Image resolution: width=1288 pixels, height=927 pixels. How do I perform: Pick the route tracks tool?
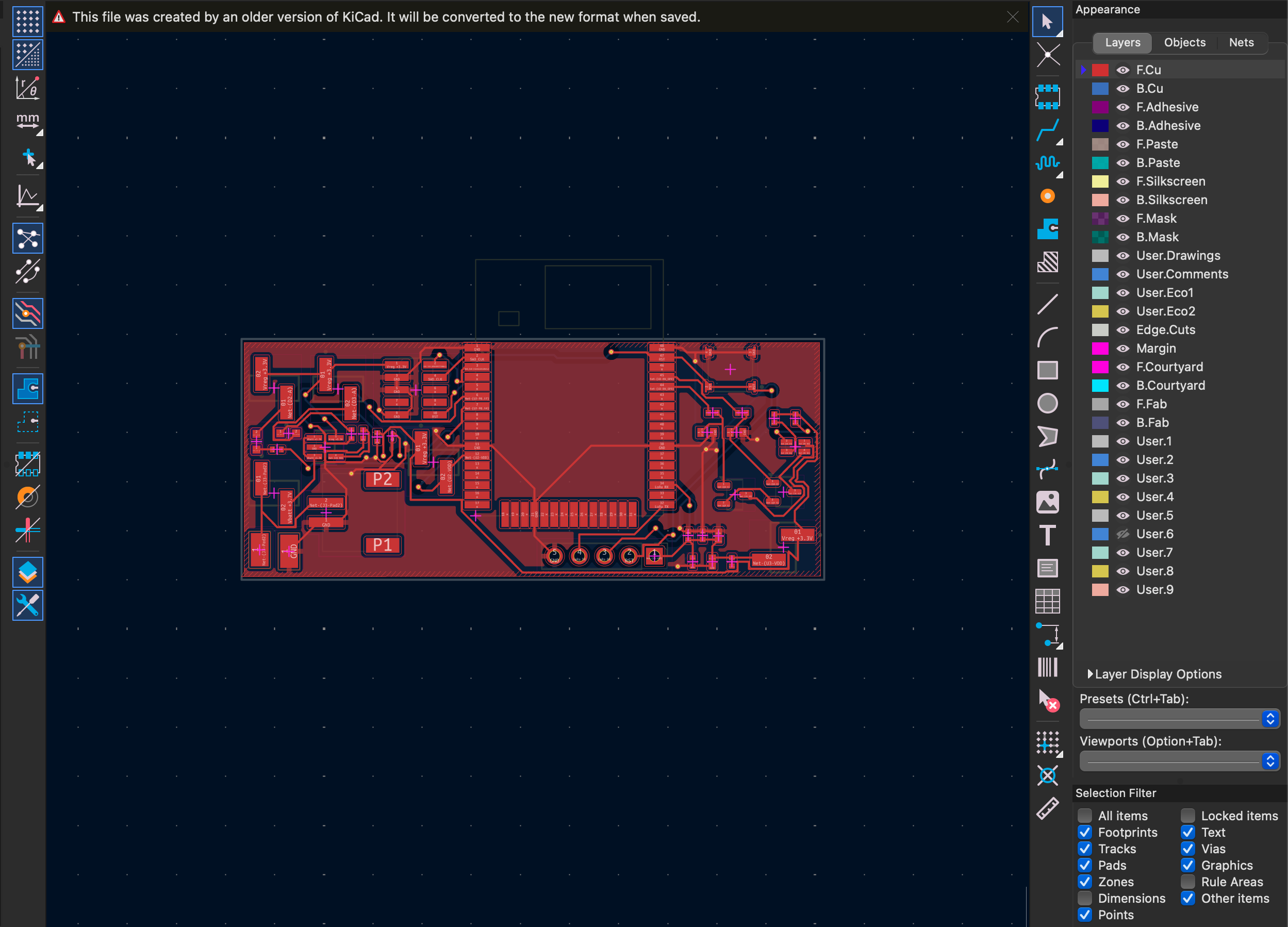[x=1047, y=130]
